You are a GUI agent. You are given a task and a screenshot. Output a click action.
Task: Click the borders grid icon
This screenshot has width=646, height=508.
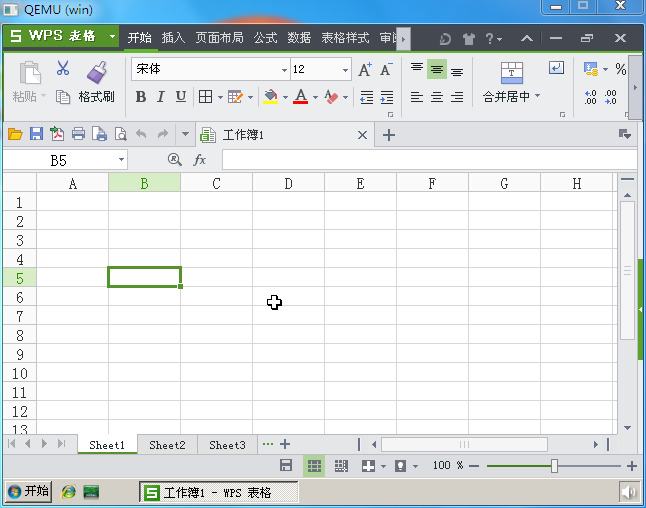pos(205,97)
